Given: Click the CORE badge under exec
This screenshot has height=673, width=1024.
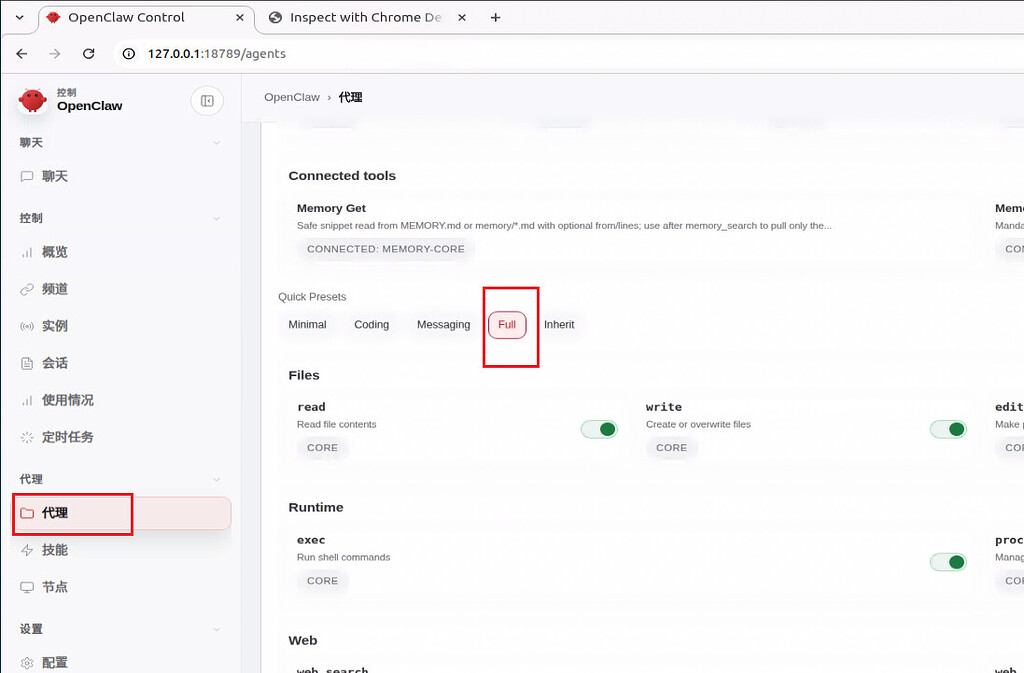Looking at the screenshot, I should pos(323,581).
